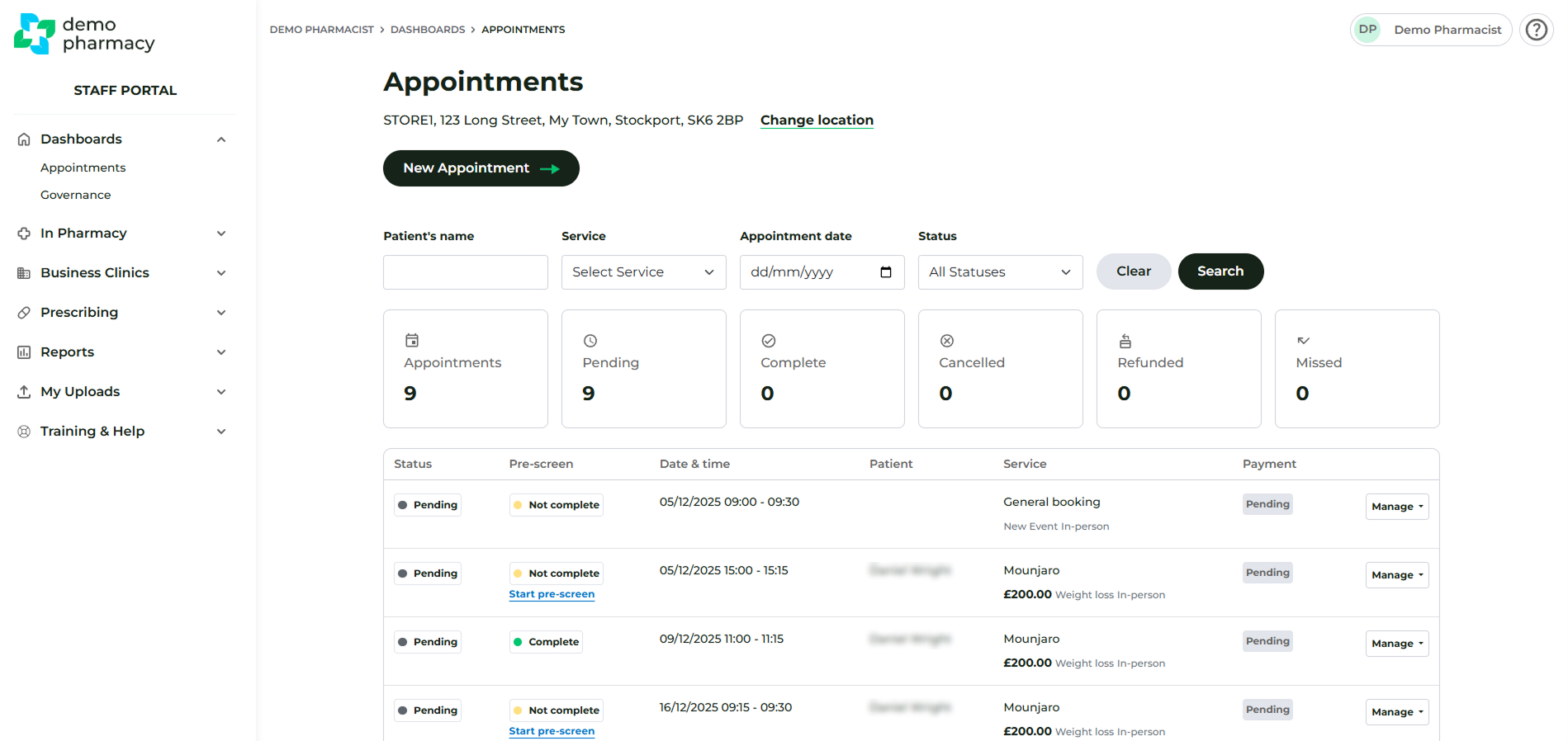Click the My Uploads upload icon
1568x741 pixels.
tap(24, 392)
